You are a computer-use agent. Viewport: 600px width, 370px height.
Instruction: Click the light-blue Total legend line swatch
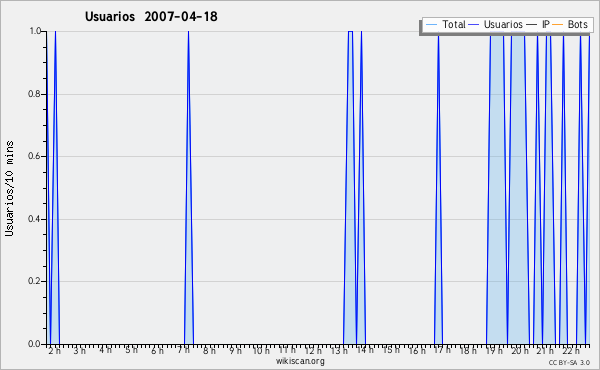[431, 25]
